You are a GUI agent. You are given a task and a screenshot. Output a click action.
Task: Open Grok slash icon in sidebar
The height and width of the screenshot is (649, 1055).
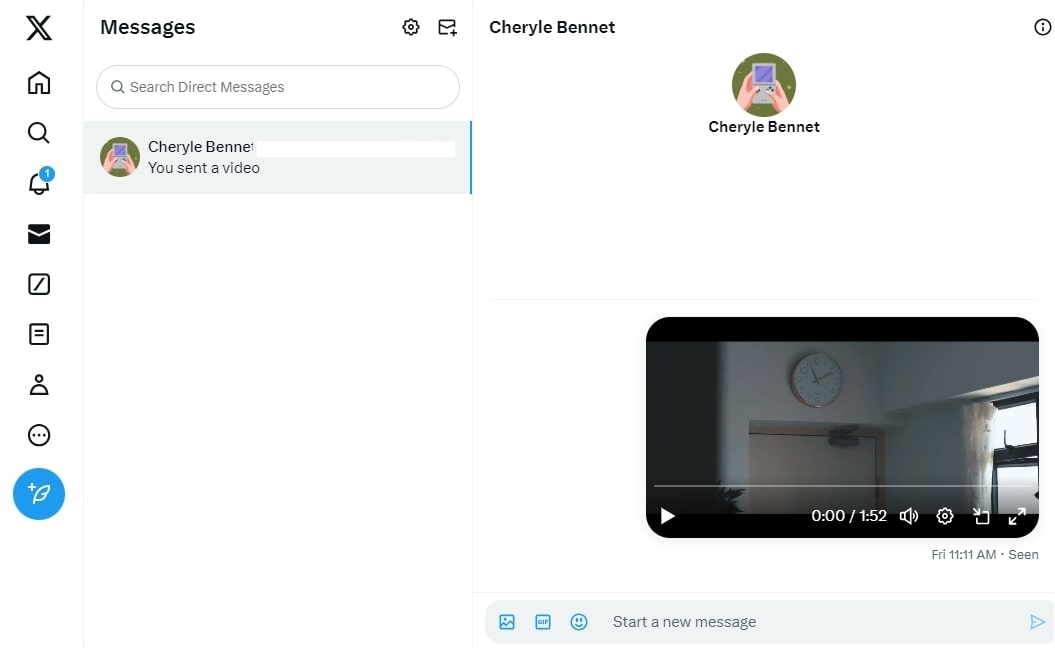click(x=39, y=284)
